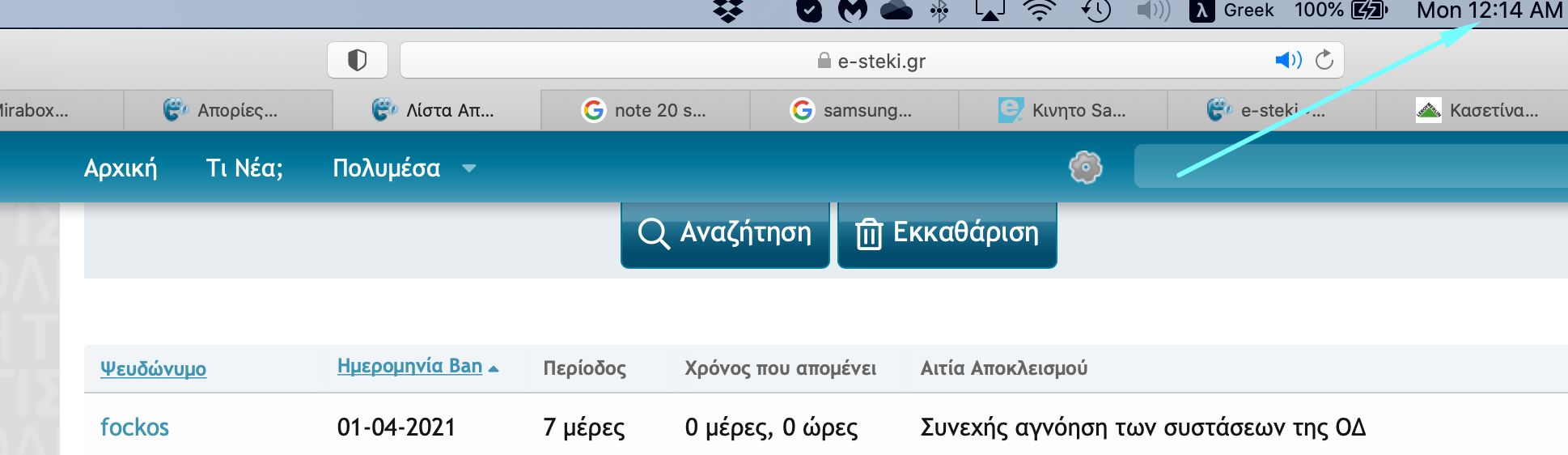
Task: Open Time Machine menu bar icon
Action: pos(1096,11)
